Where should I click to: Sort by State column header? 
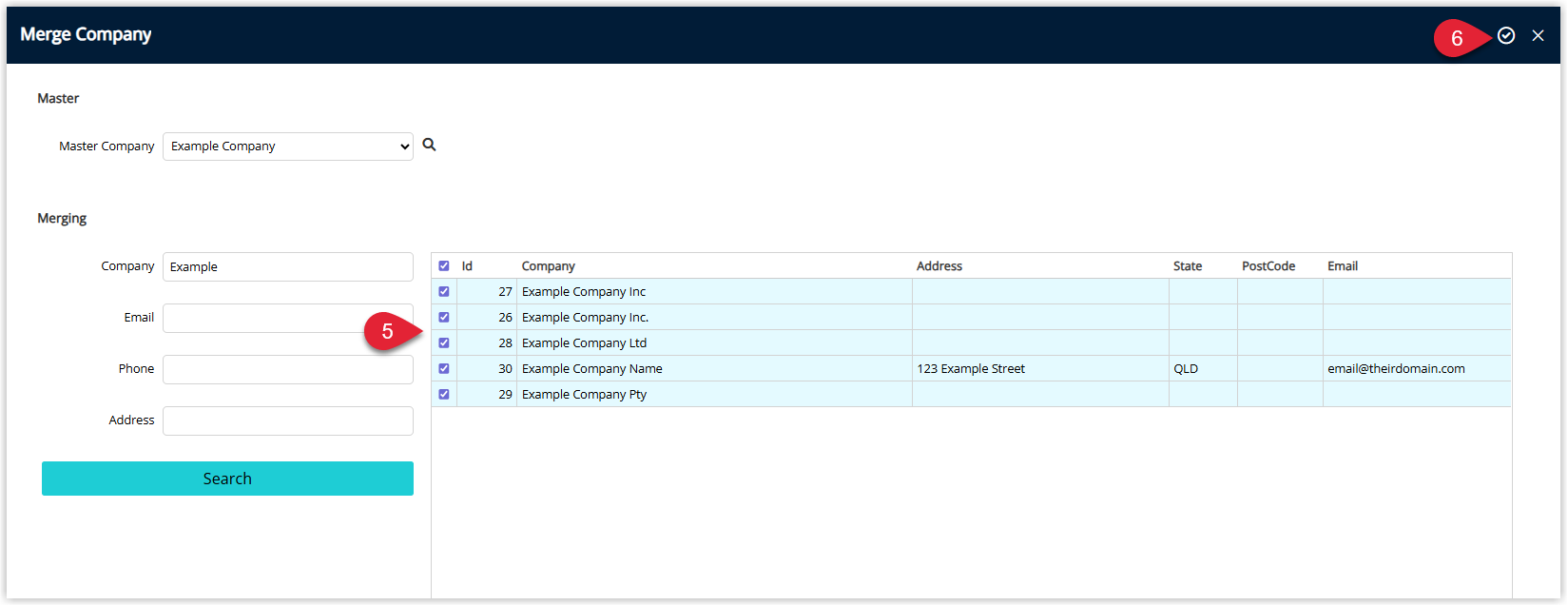click(x=1188, y=266)
